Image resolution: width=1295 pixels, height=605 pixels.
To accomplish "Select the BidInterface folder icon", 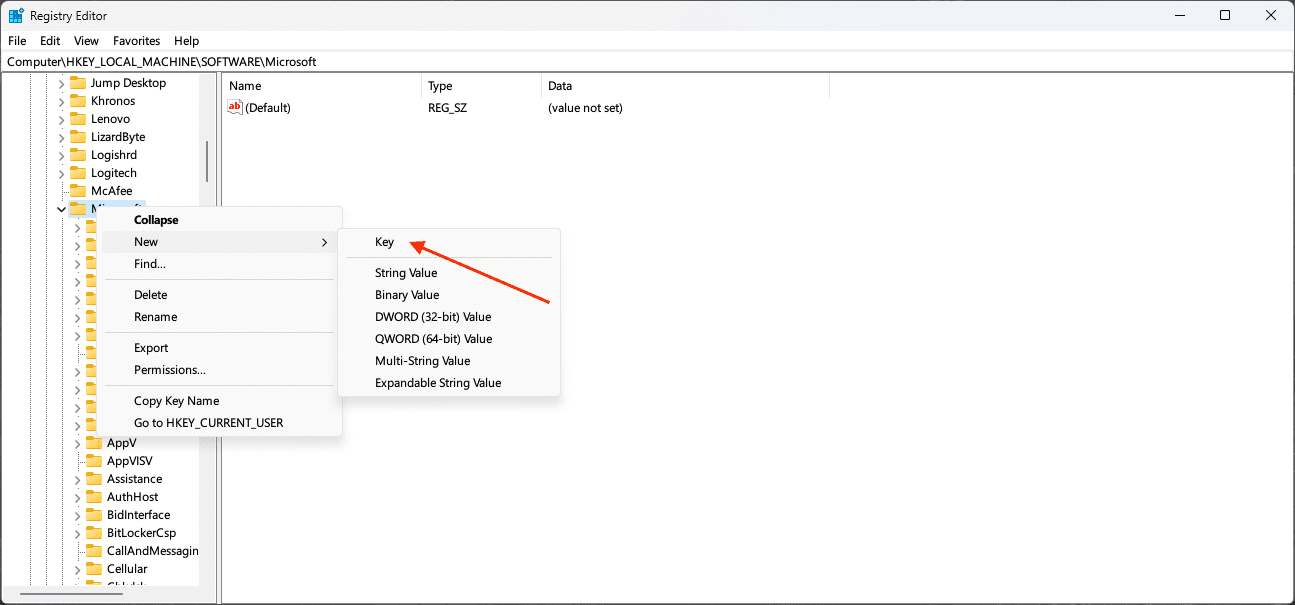I will pyautogui.click(x=94, y=515).
